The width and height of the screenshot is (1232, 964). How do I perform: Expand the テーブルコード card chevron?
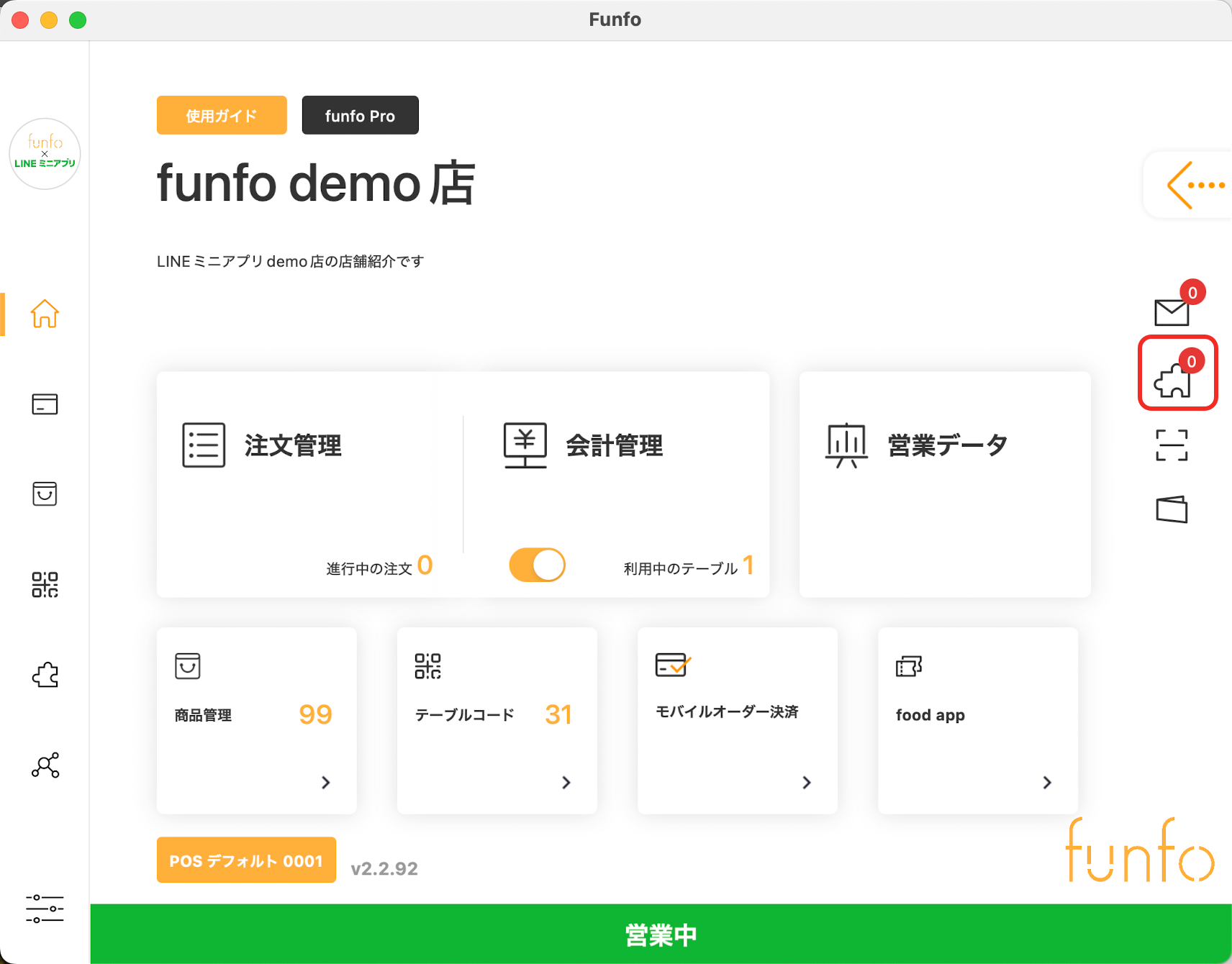(566, 783)
